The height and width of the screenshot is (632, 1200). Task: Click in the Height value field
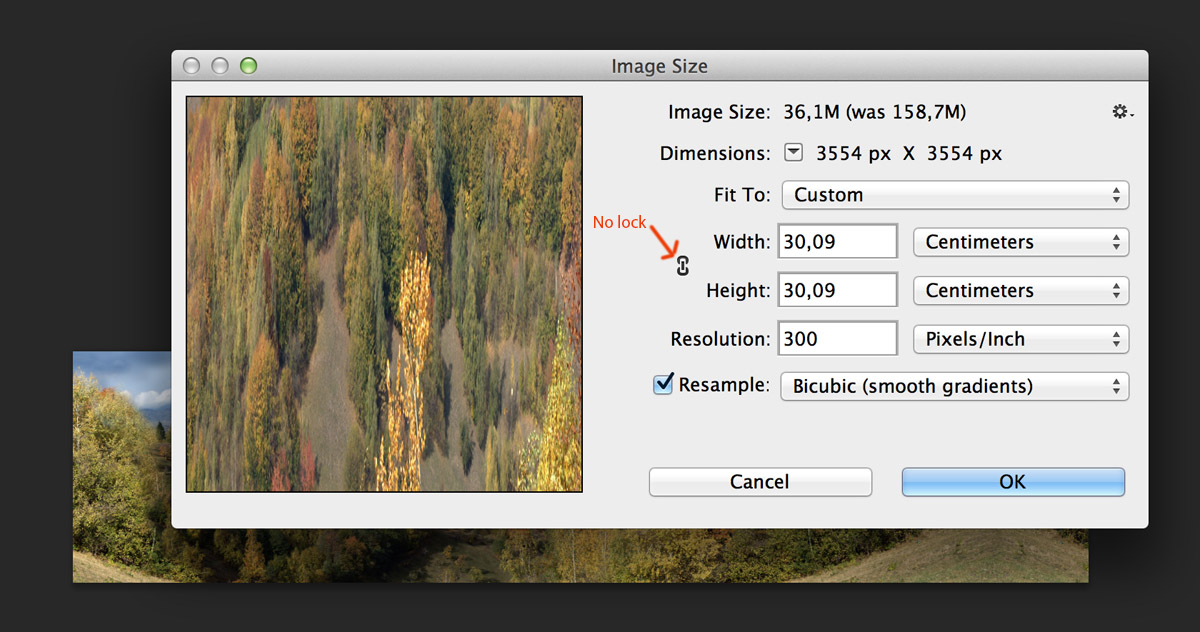coord(837,291)
